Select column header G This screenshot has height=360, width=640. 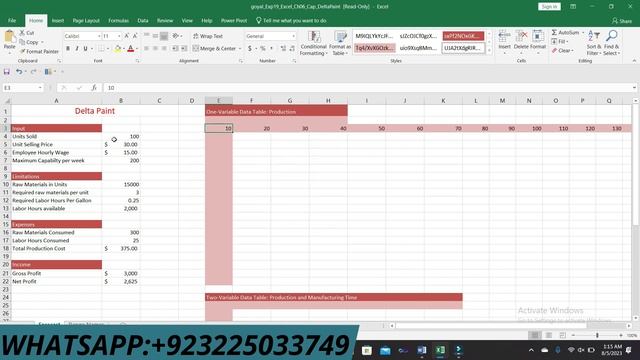[290, 100]
